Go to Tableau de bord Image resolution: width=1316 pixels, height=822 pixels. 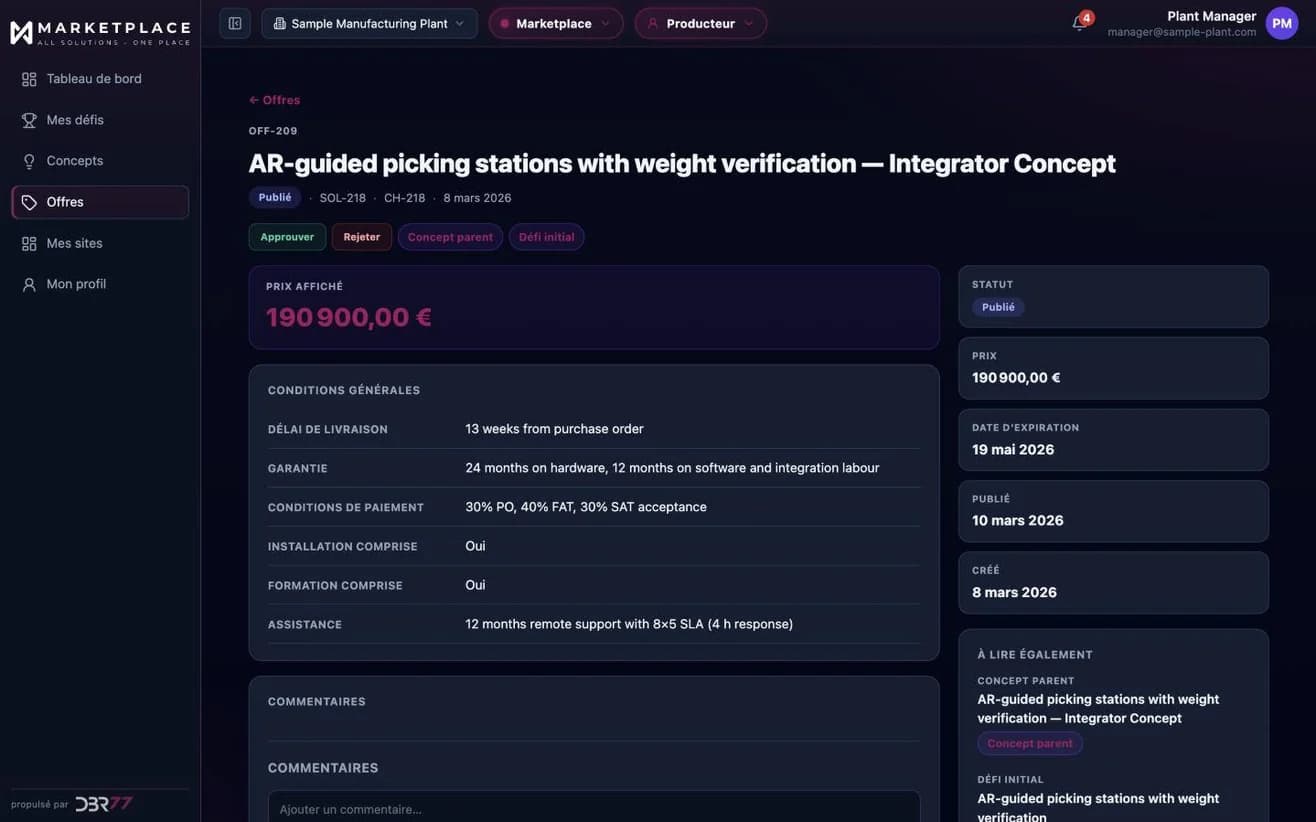[x=100, y=79]
